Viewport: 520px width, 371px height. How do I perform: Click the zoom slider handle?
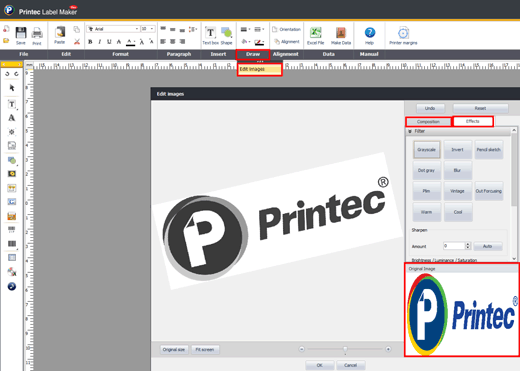click(345, 349)
